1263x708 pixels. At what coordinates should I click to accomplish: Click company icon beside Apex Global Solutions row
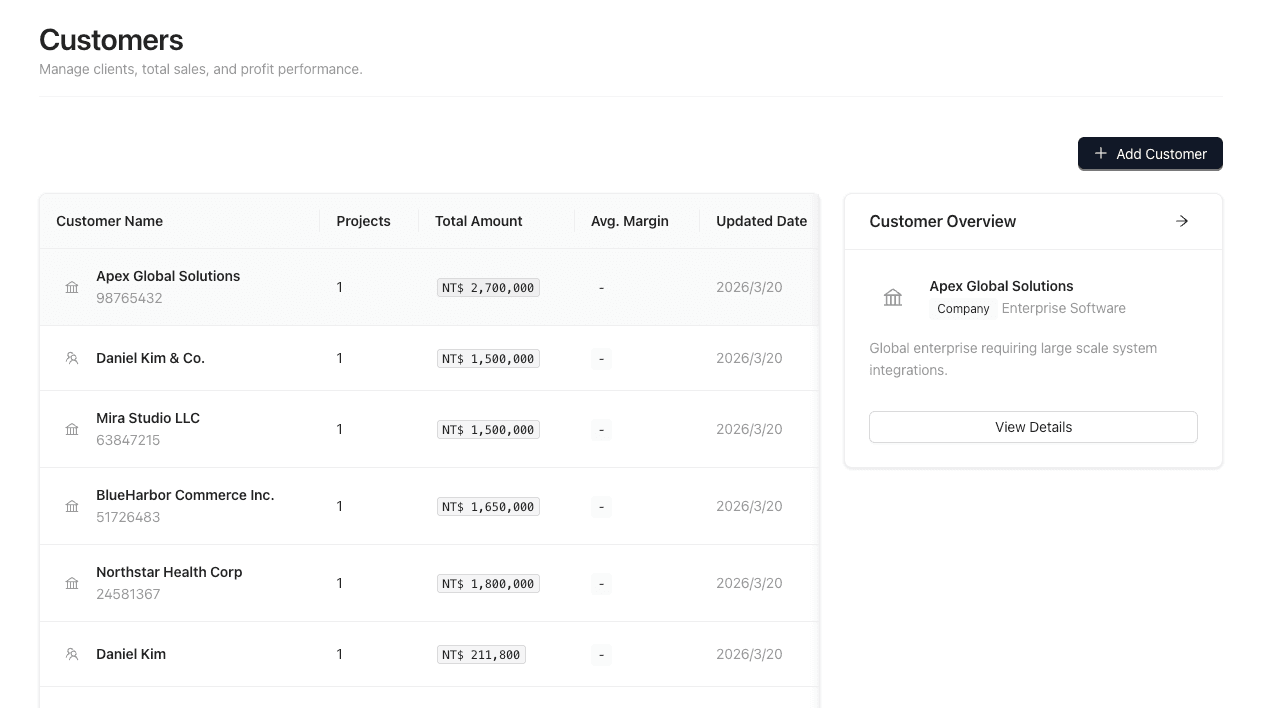(x=72, y=287)
